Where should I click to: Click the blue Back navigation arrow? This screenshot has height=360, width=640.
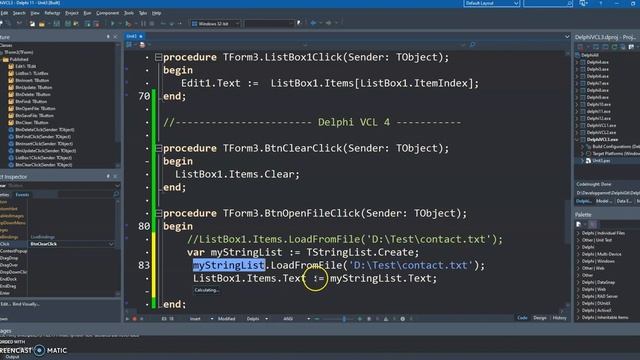[313, 23]
